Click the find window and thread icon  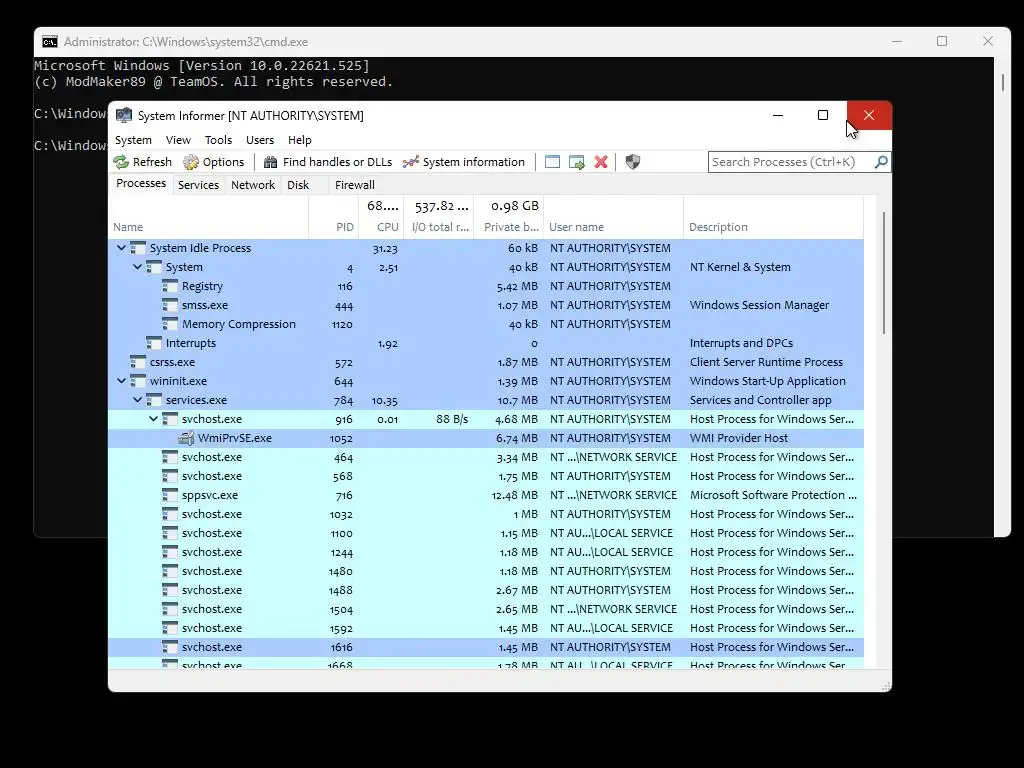(577, 162)
